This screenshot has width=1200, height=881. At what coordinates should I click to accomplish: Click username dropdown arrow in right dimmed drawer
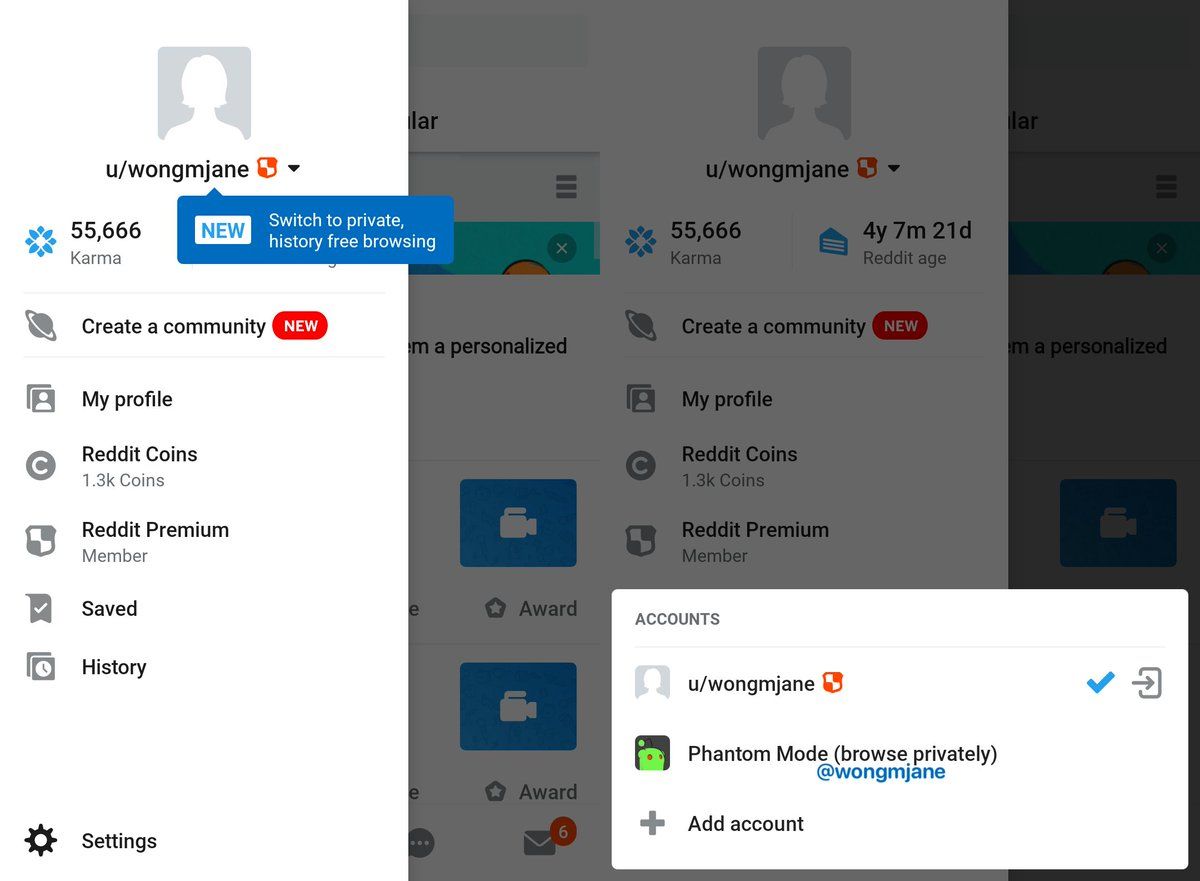point(894,169)
